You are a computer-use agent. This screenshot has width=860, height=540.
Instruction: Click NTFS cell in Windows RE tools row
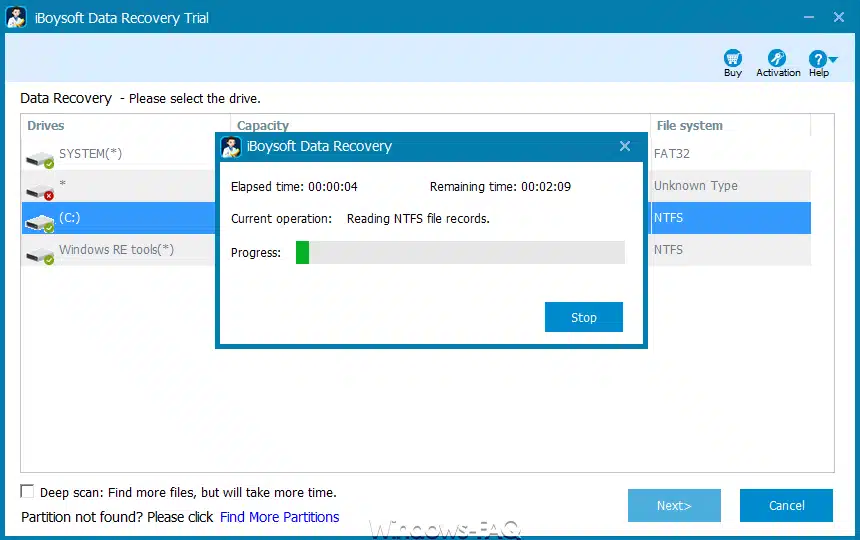tap(668, 249)
